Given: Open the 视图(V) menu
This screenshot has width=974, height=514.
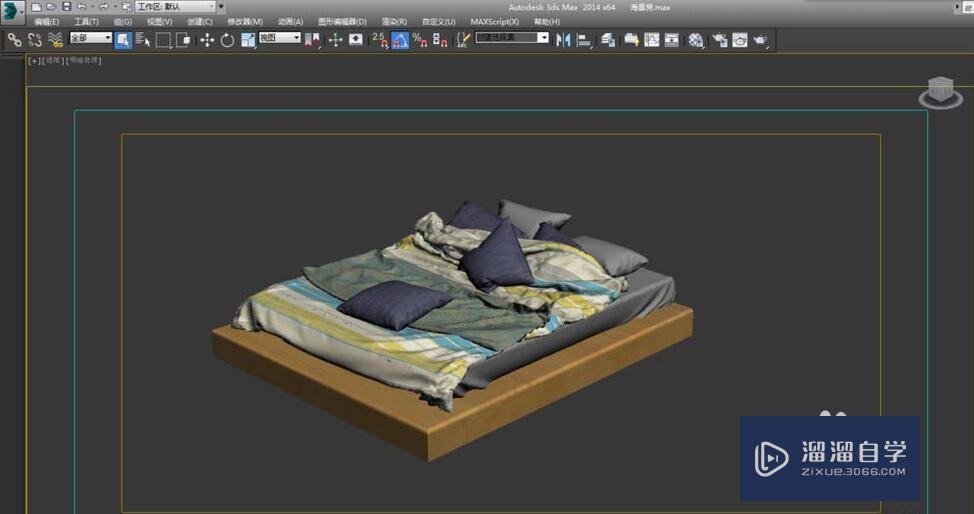Looking at the screenshot, I should coord(159,22).
